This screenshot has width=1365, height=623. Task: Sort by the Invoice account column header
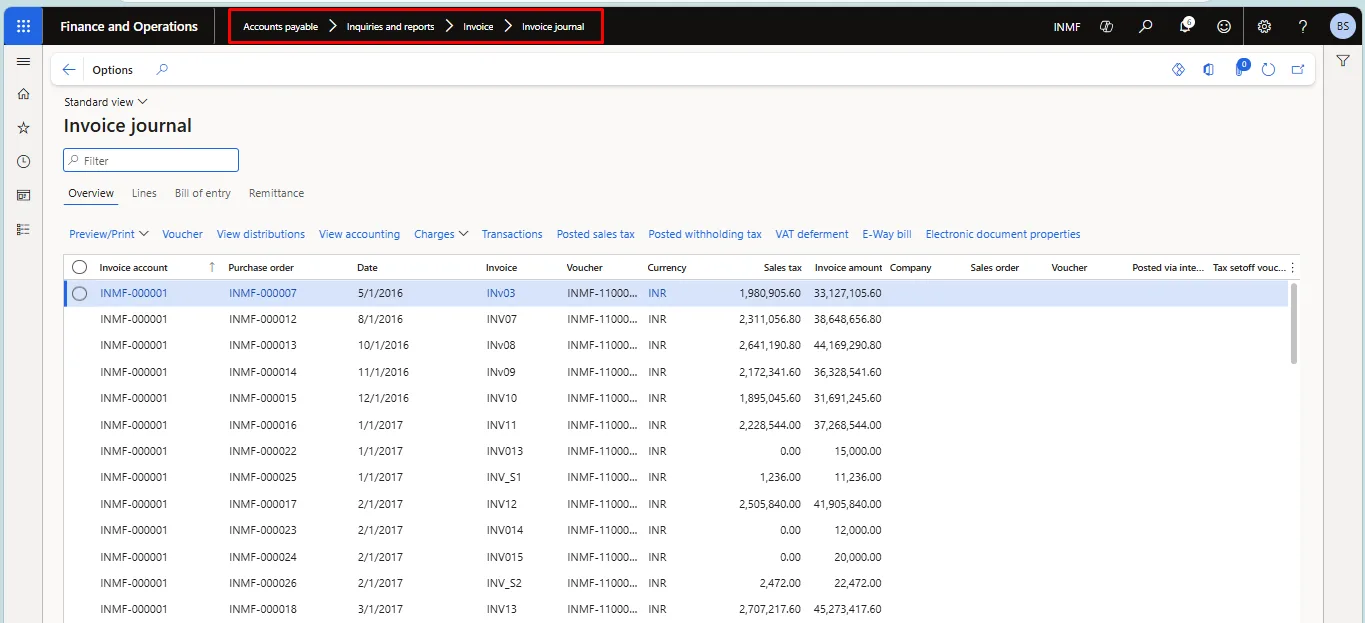click(x=134, y=267)
